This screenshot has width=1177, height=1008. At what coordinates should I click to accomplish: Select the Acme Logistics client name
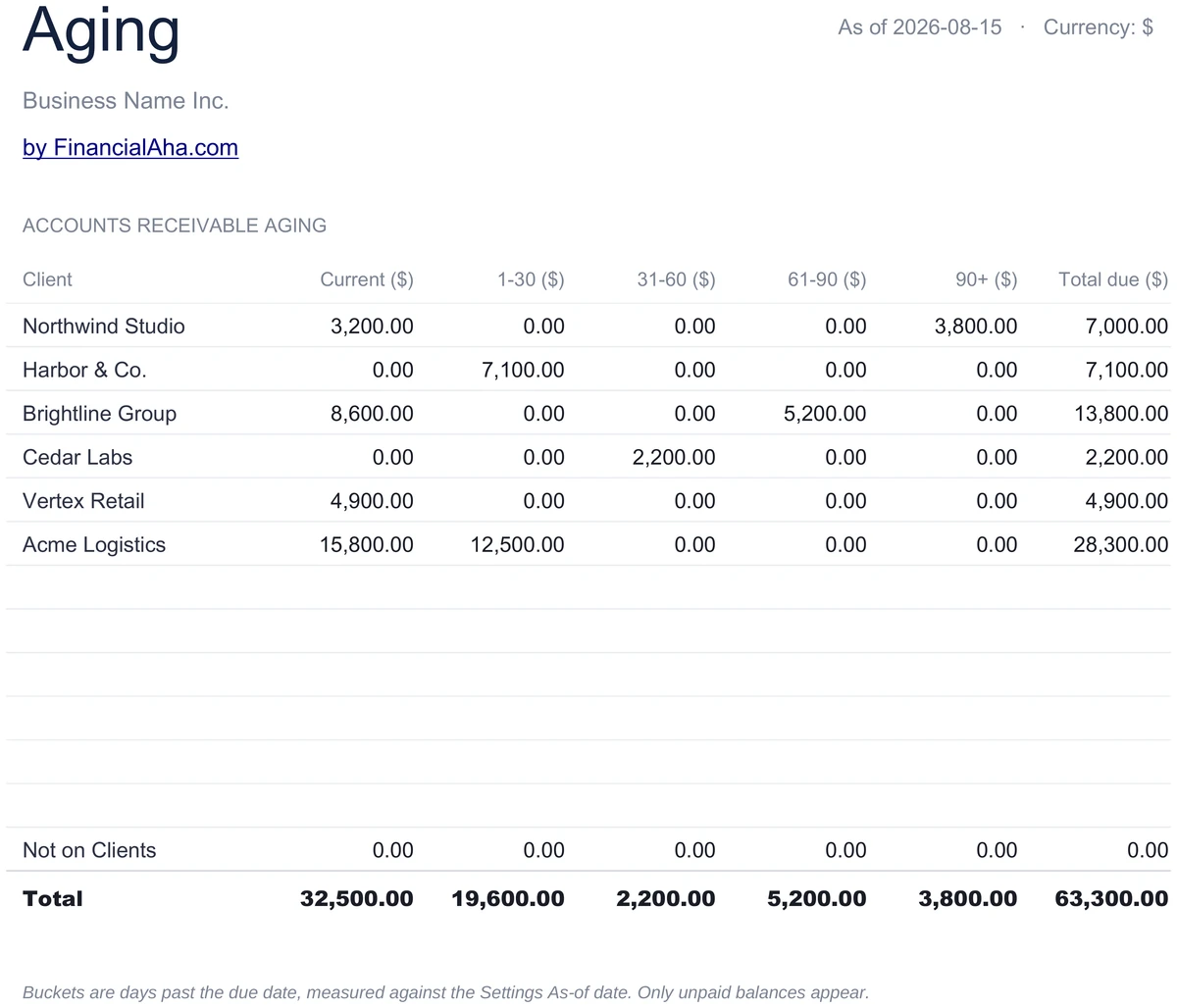pyautogui.click(x=94, y=545)
